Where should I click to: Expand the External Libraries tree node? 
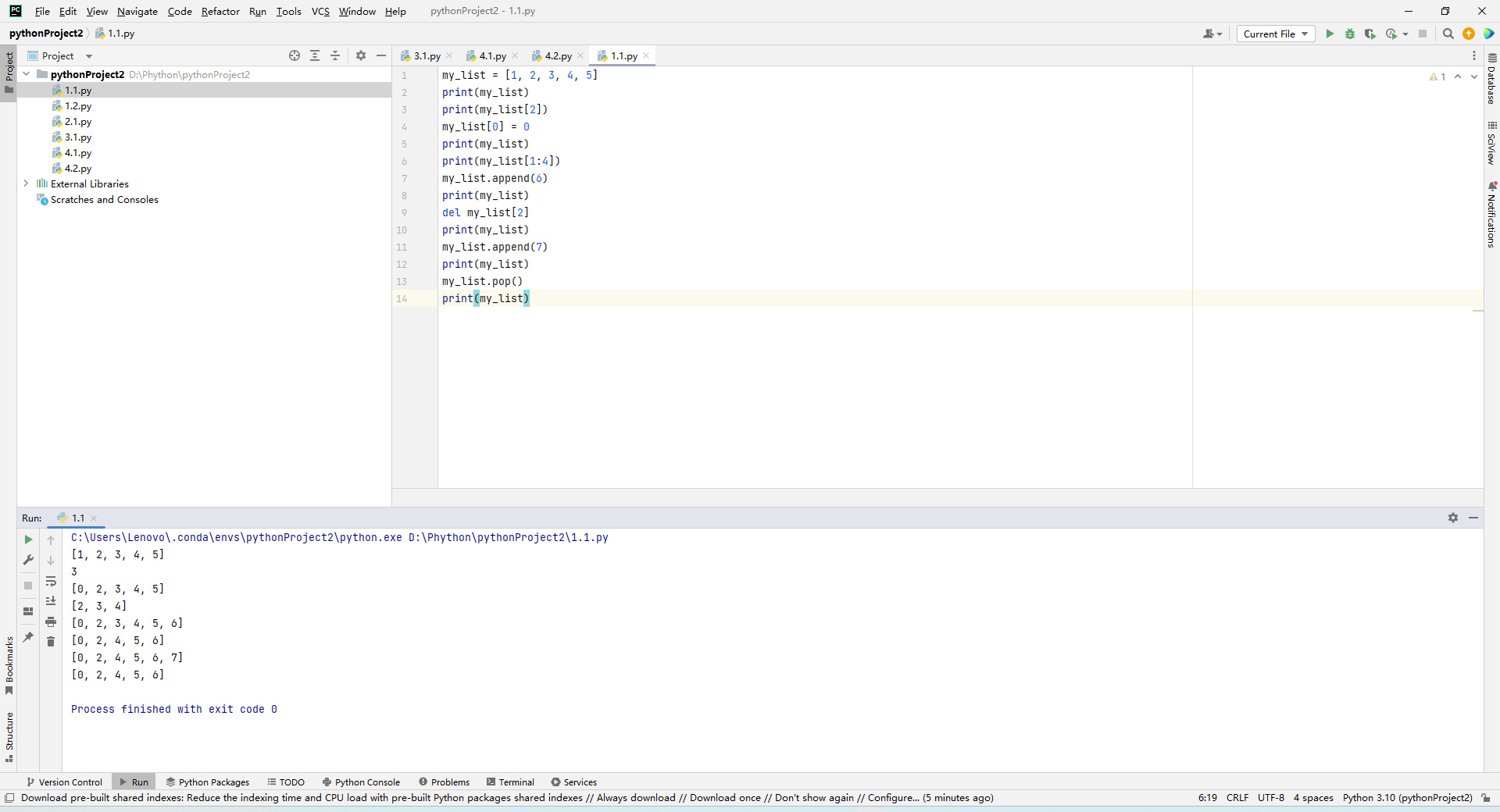[26, 183]
